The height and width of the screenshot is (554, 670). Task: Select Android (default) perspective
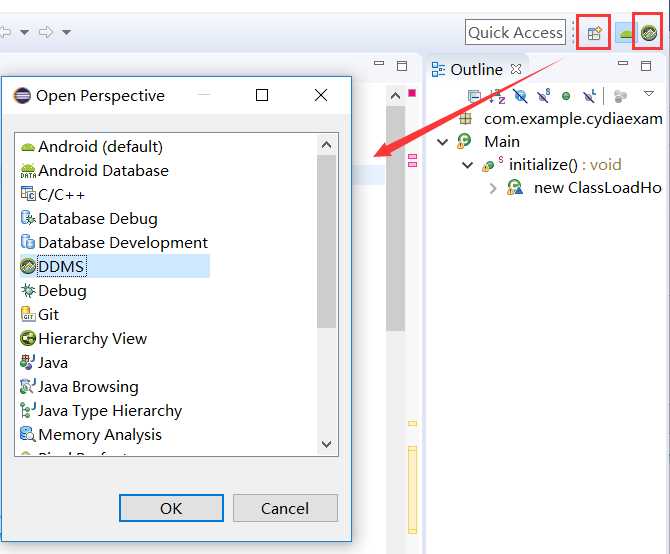pyautogui.click(x=100, y=147)
